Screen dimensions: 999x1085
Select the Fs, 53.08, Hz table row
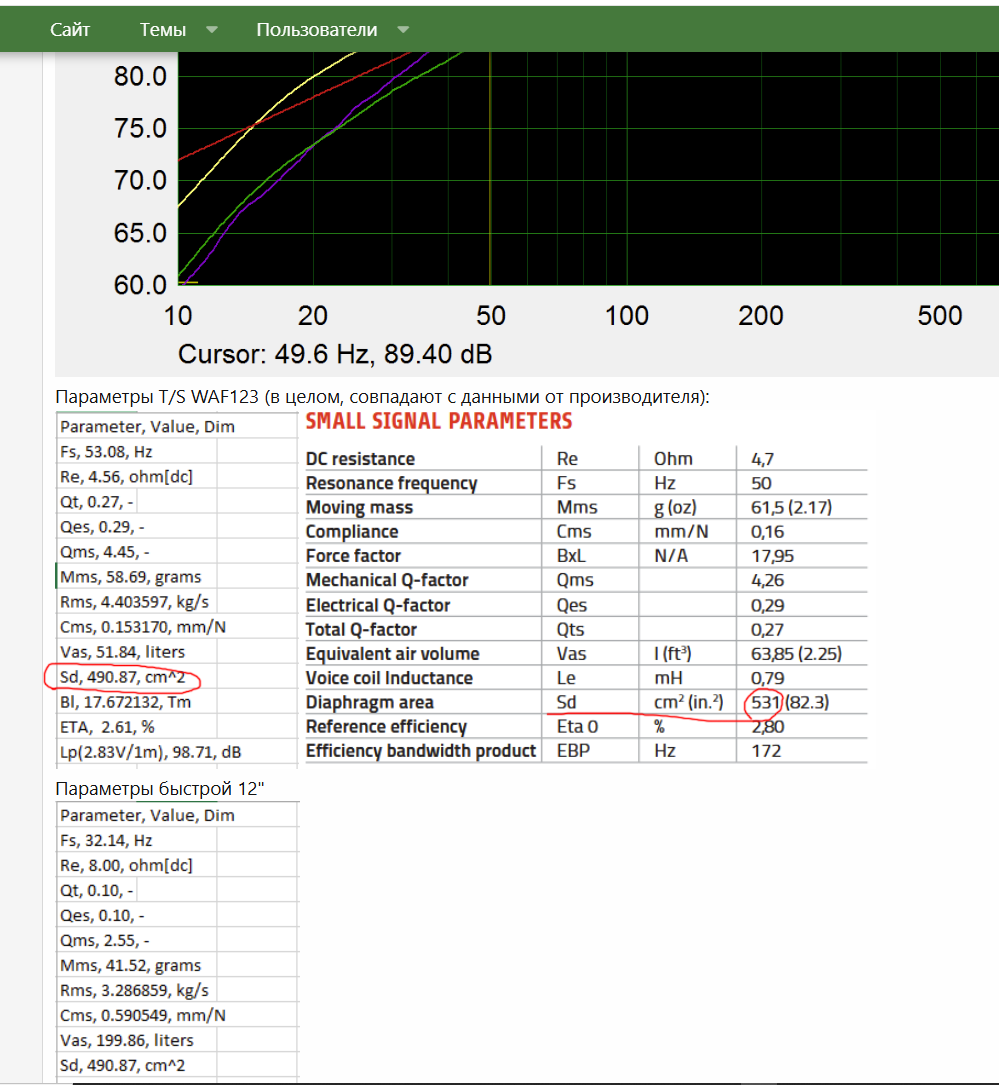click(x=103, y=452)
